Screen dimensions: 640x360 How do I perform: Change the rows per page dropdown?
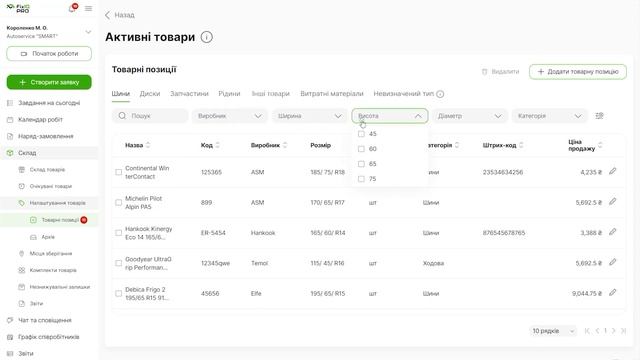[553, 331]
